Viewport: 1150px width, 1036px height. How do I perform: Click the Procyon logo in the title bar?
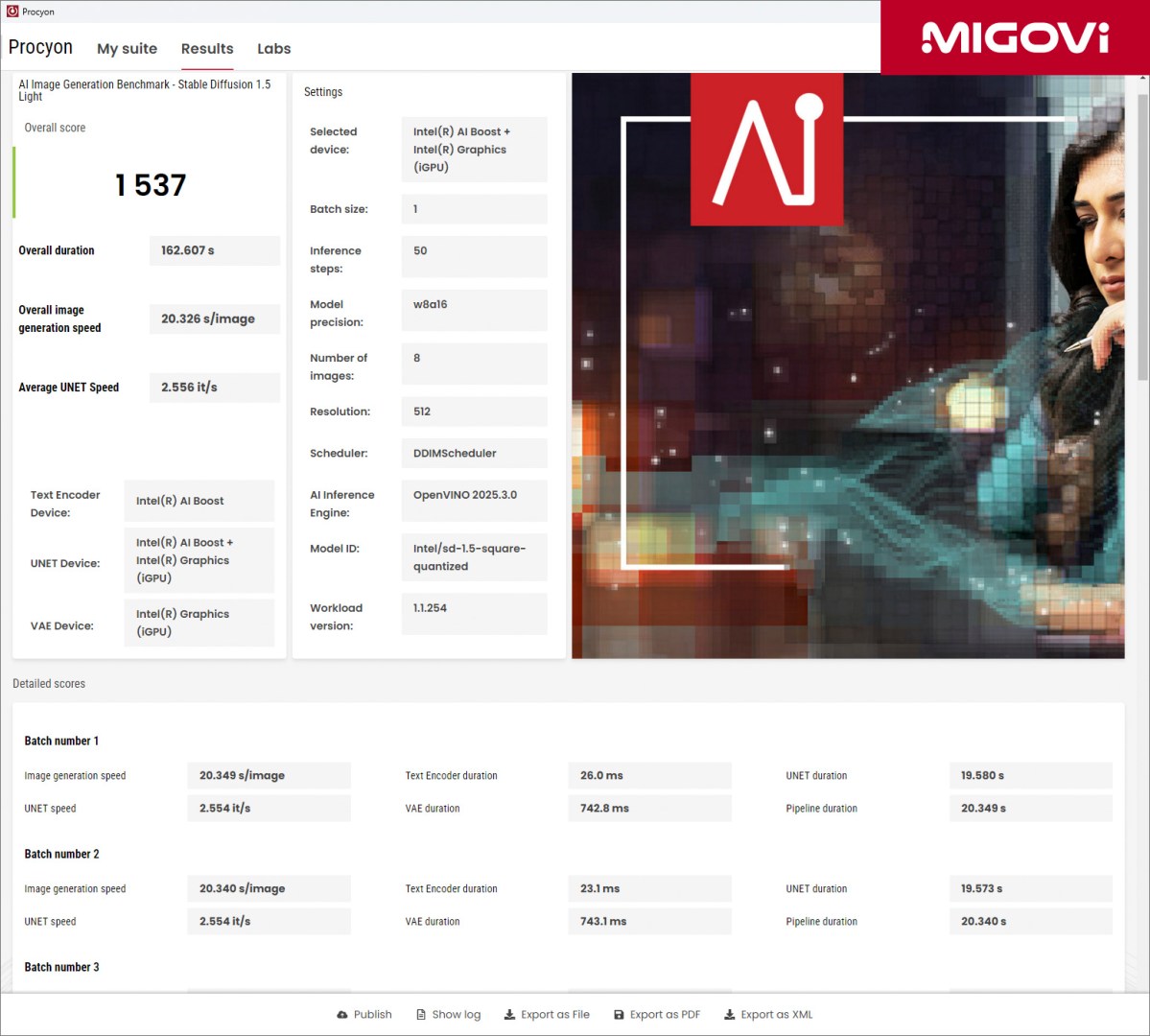coord(12,12)
